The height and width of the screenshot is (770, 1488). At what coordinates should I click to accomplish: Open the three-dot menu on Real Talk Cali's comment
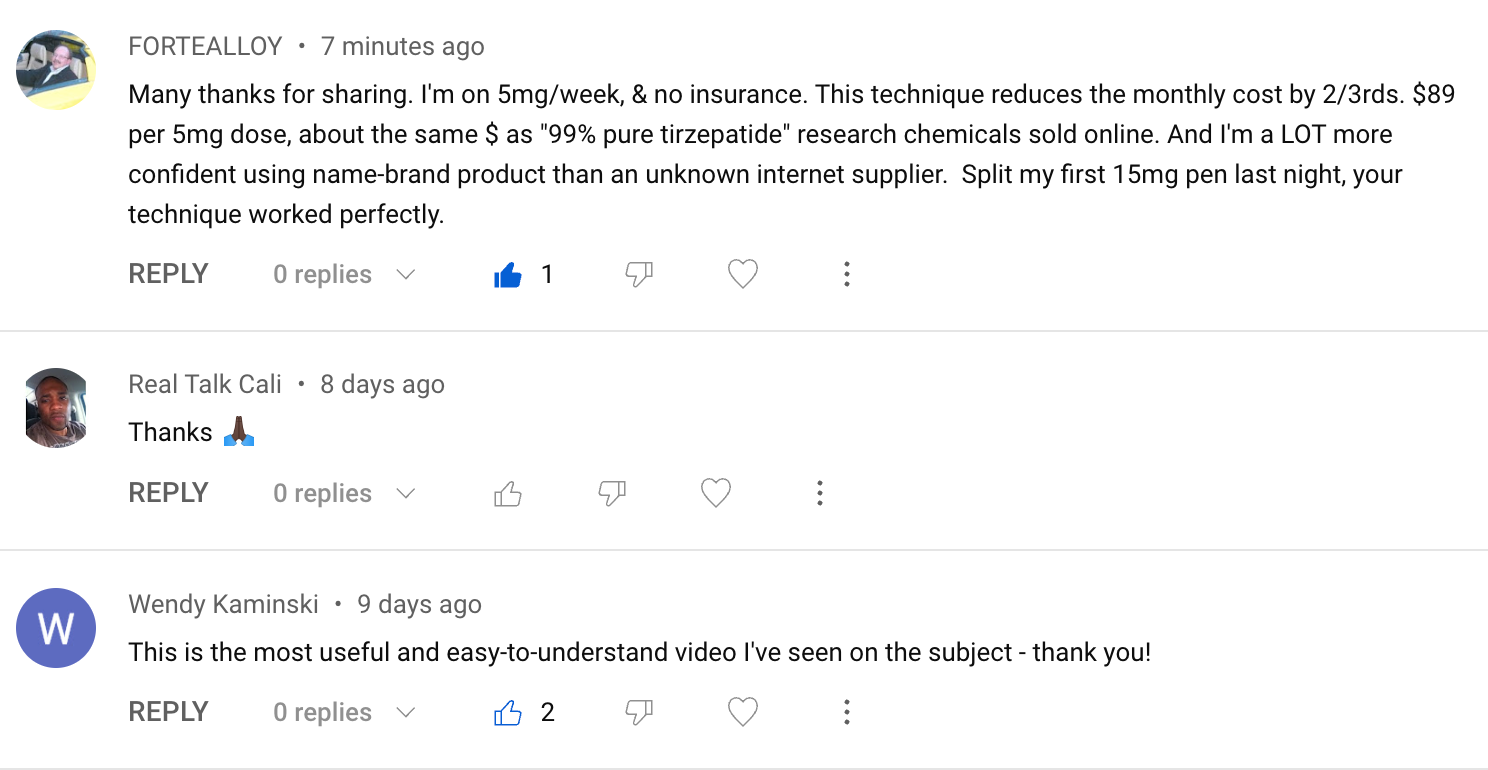click(x=820, y=493)
